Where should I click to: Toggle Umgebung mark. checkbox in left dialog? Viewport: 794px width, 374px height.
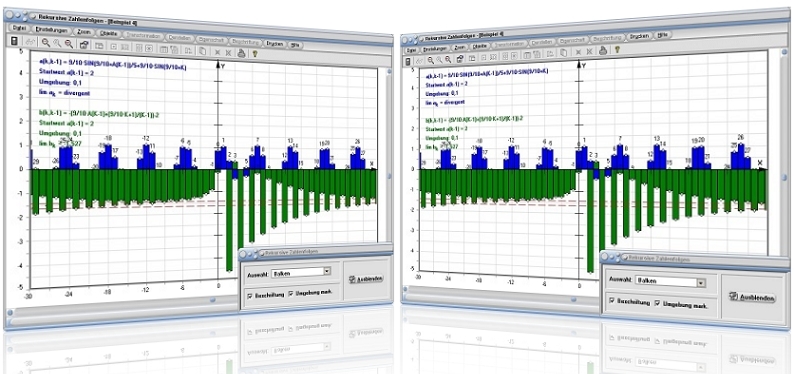[291, 294]
